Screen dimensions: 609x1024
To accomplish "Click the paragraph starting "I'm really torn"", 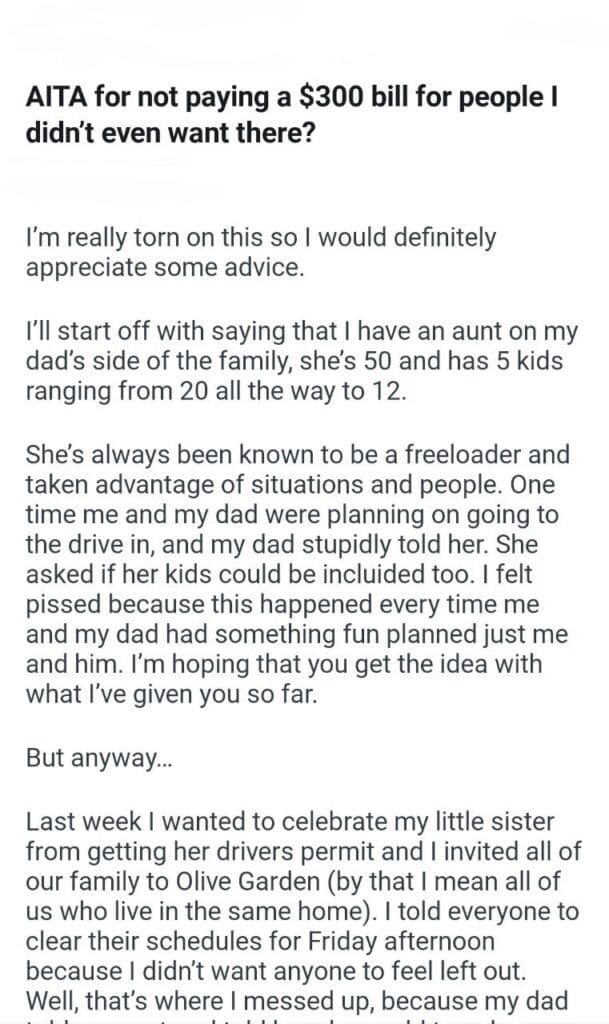I will click(260, 238).
